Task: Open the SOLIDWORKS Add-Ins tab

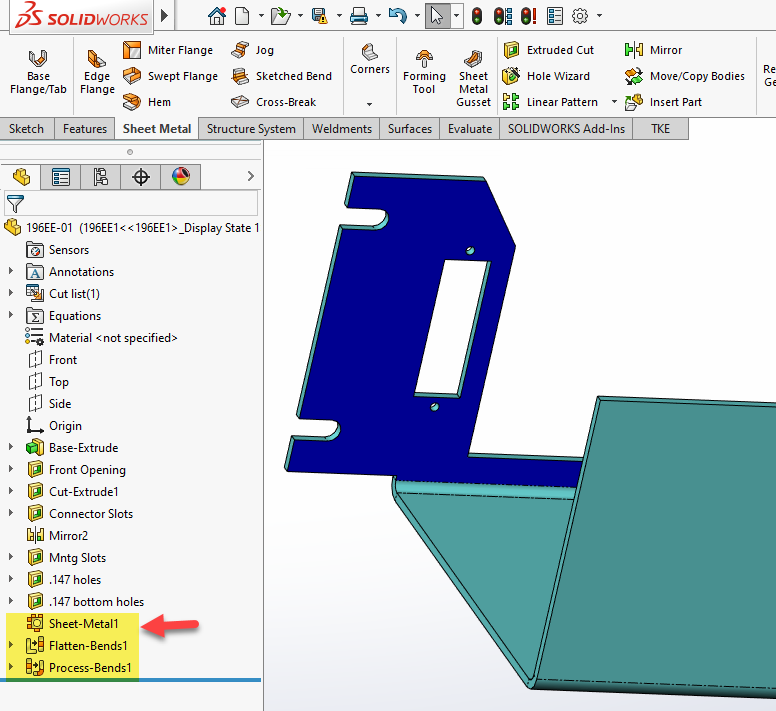Action: tap(566, 129)
